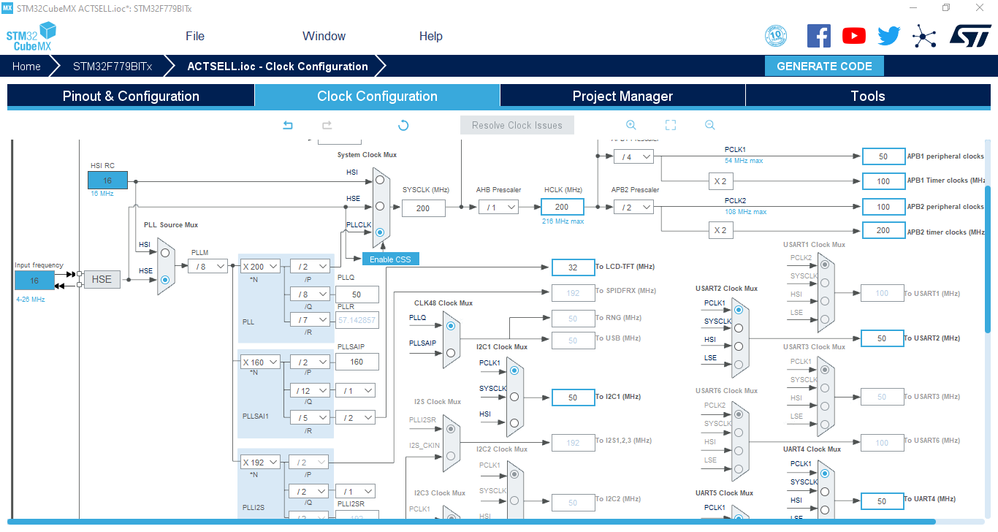Go to STM32F779BITx breadcrumb
The width and height of the screenshot is (998, 532).
(x=112, y=66)
